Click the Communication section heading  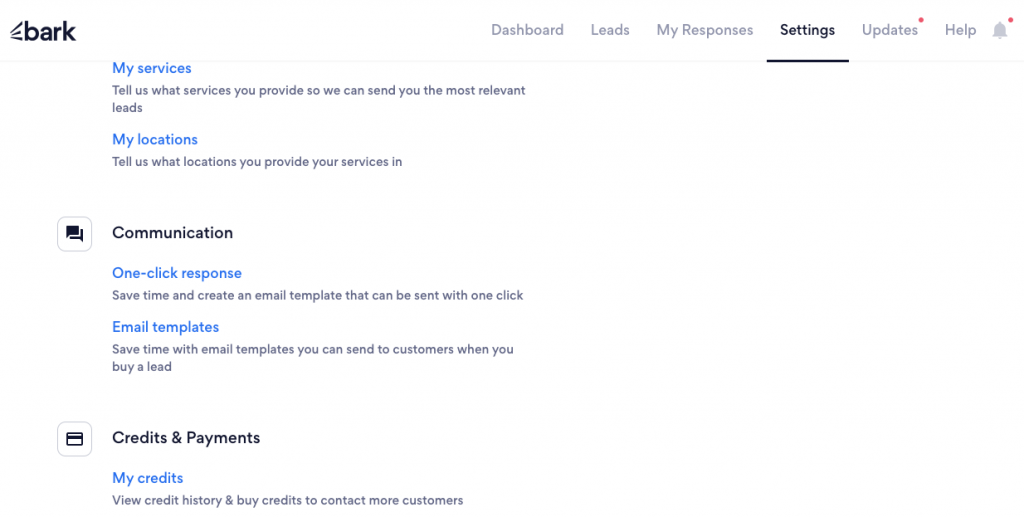[x=172, y=233]
